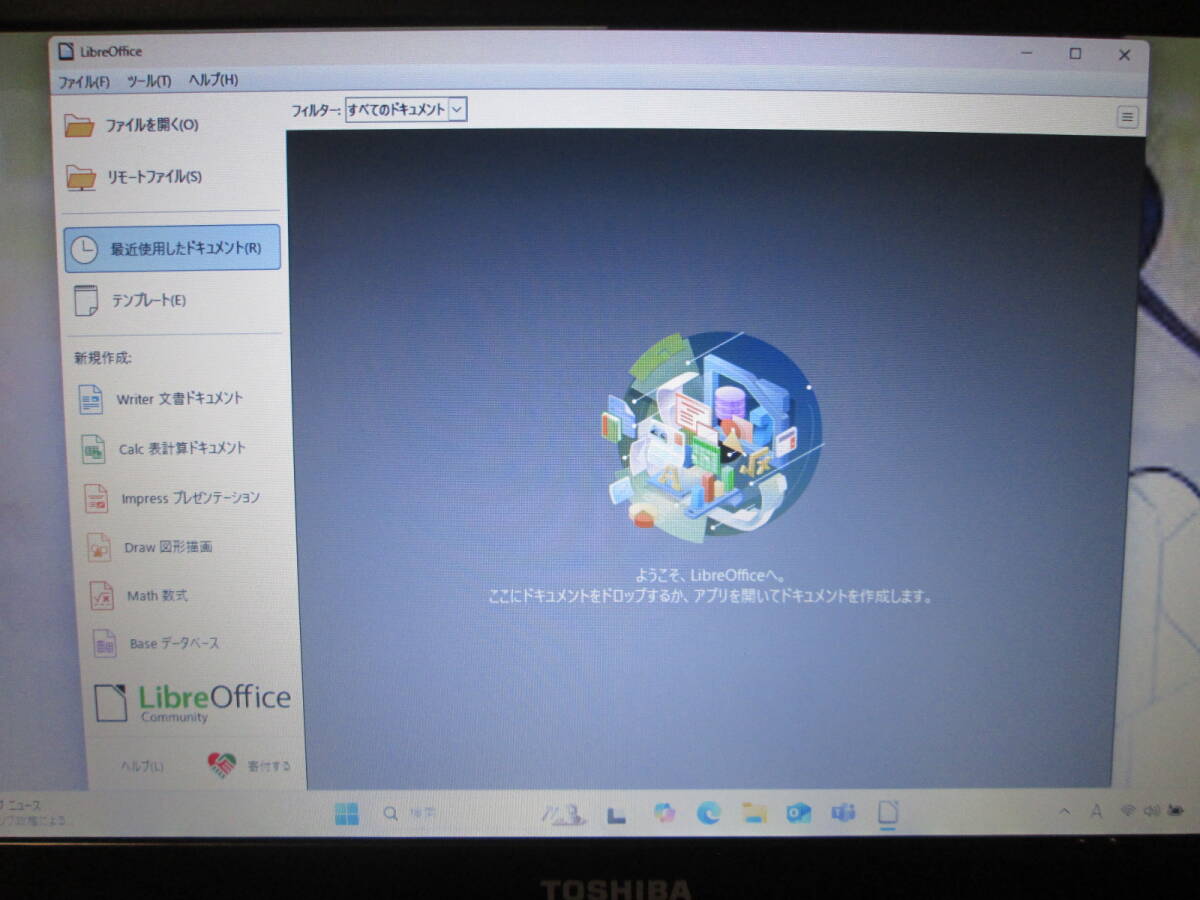Launch Microsoft Edge from taskbar

[x=709, y=813]
